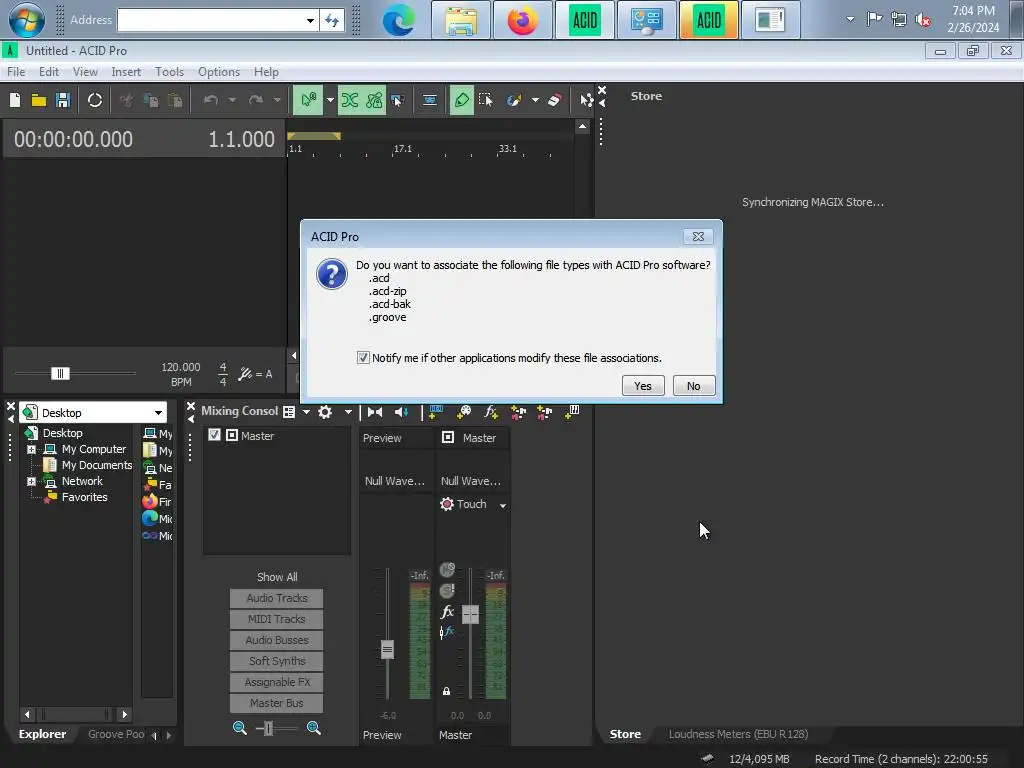Viewport: 1024px width, 768px height.
Task: Expand the My Computer tree node
Action: (31, 449)
